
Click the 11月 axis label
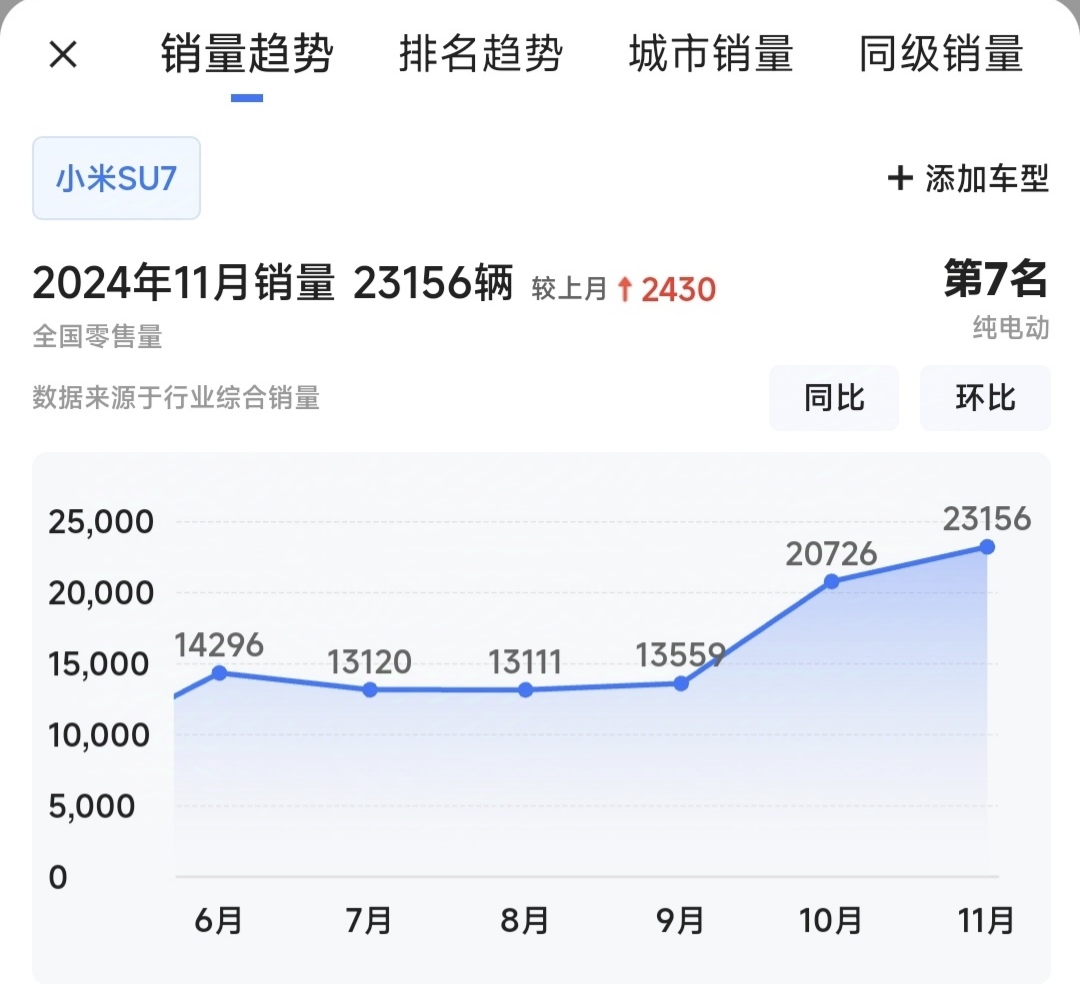(986, 920)
